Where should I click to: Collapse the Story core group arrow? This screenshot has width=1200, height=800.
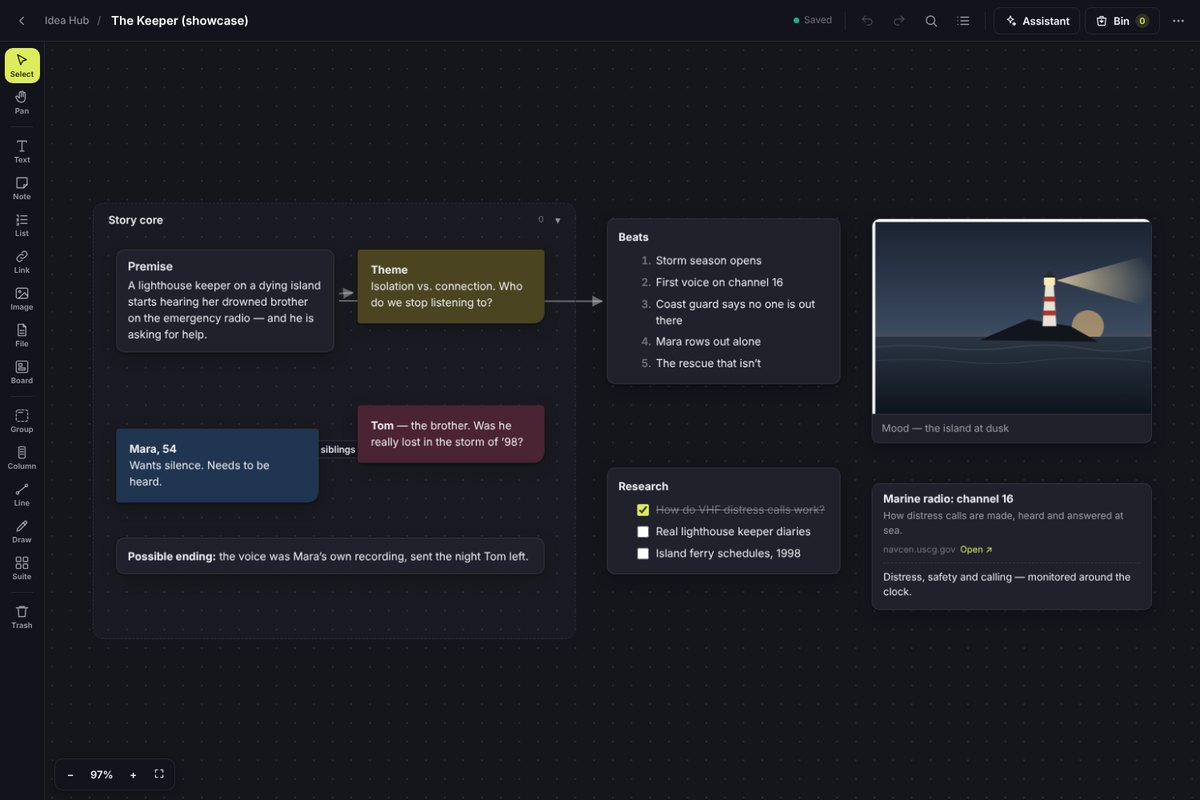[558, 220]
